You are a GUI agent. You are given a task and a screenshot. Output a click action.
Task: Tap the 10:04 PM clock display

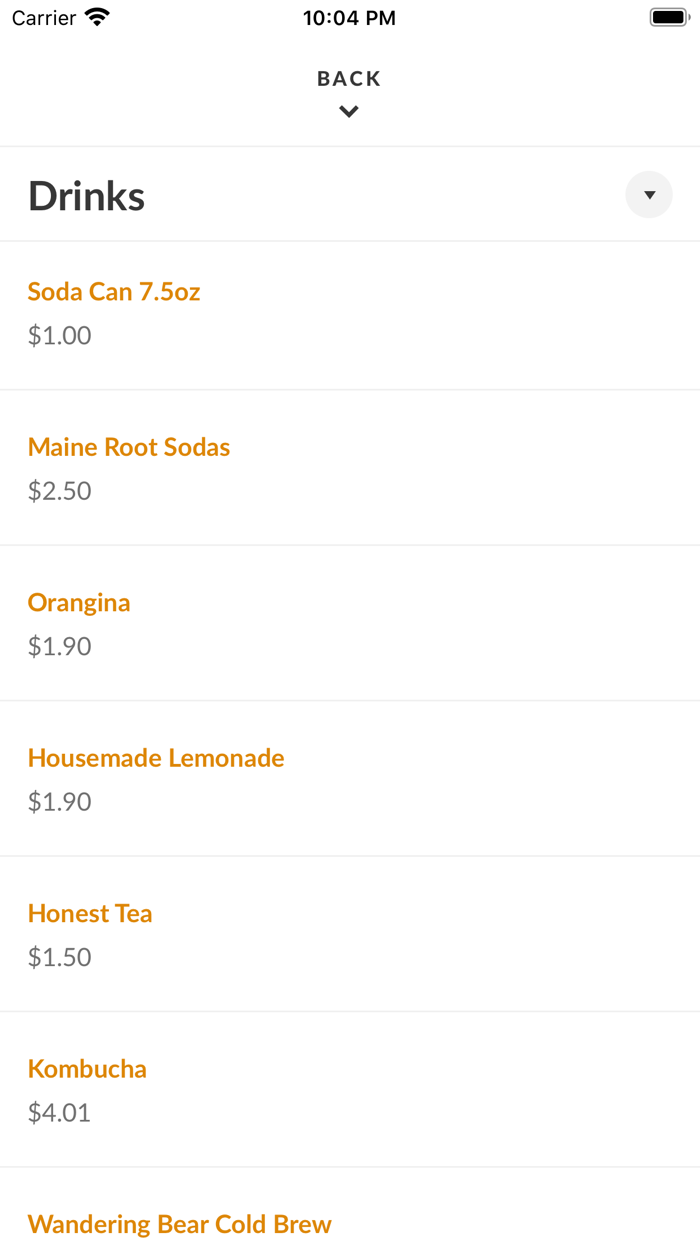pyautogui.click(x=349, y=16)
